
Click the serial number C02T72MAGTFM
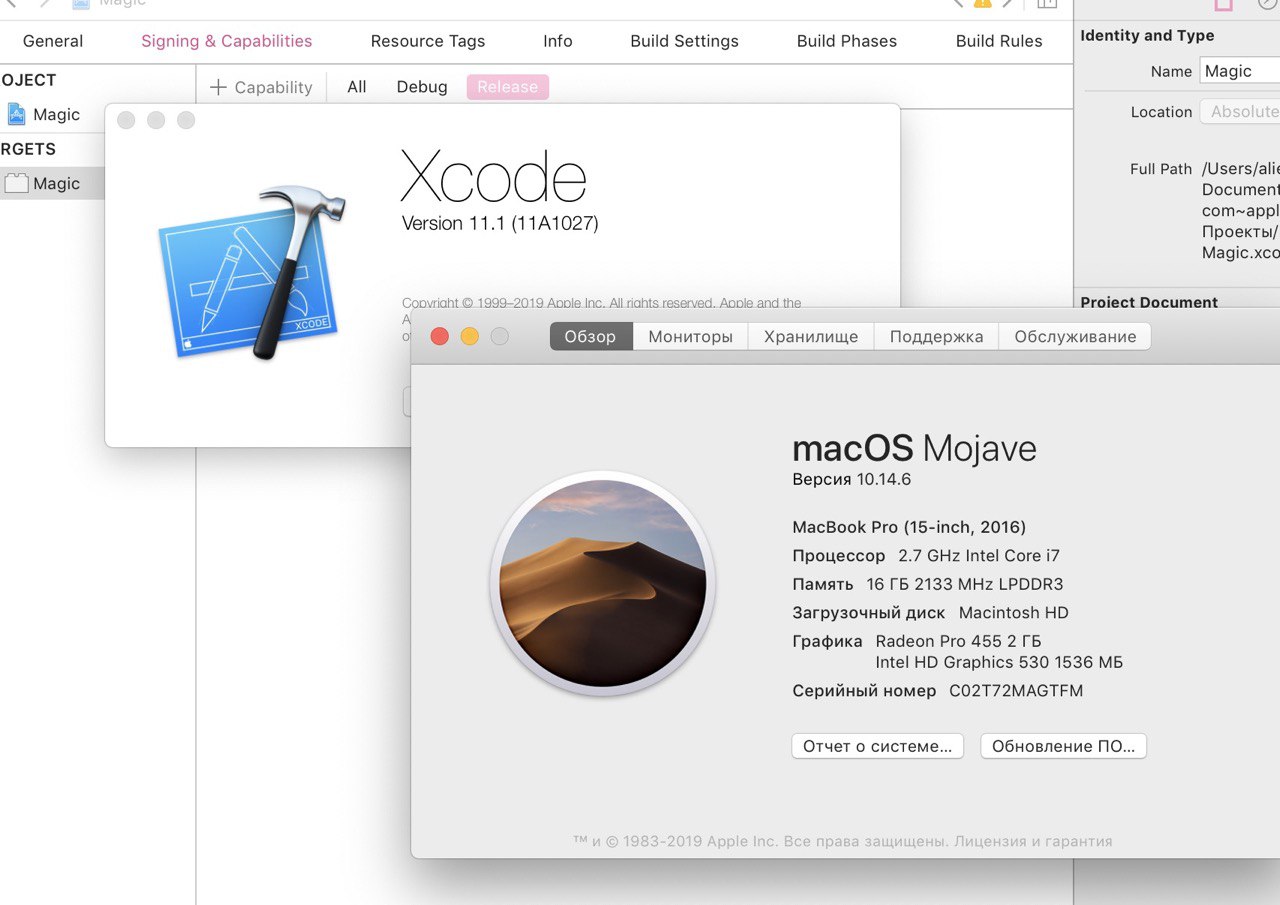[x=1016, y=691]
